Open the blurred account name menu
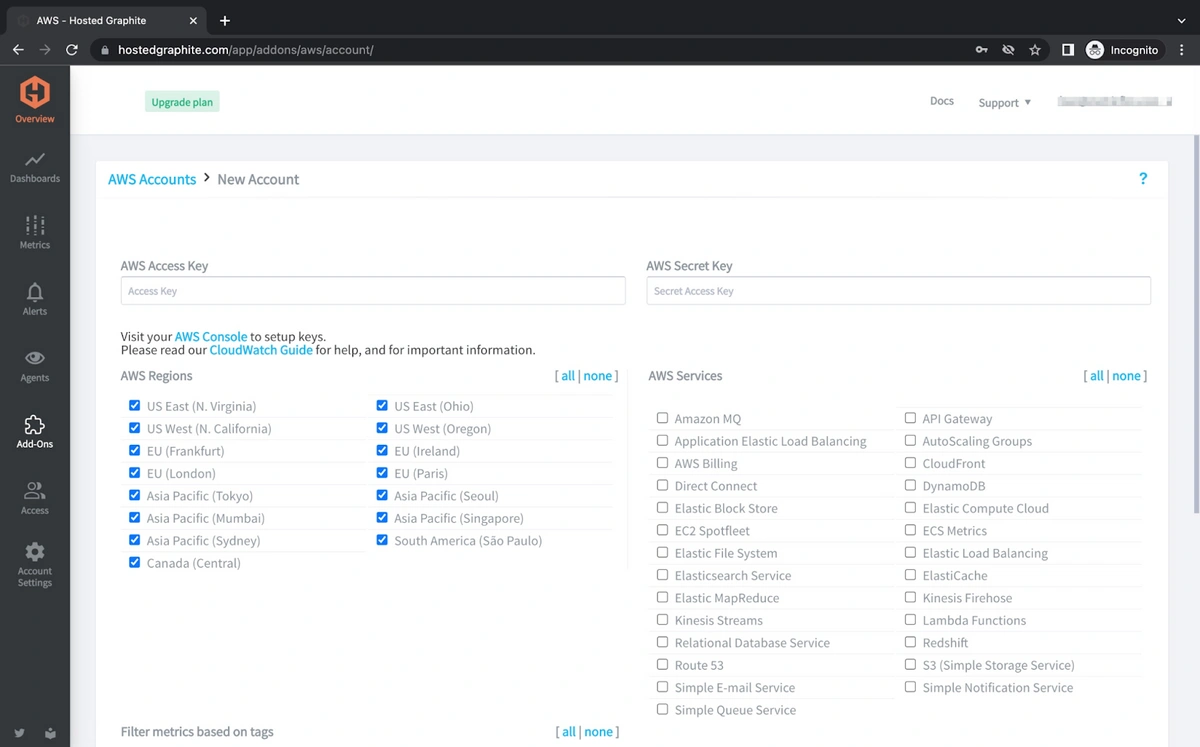The width and height of the screenshot is (1200, 747). pos(1114,102)
